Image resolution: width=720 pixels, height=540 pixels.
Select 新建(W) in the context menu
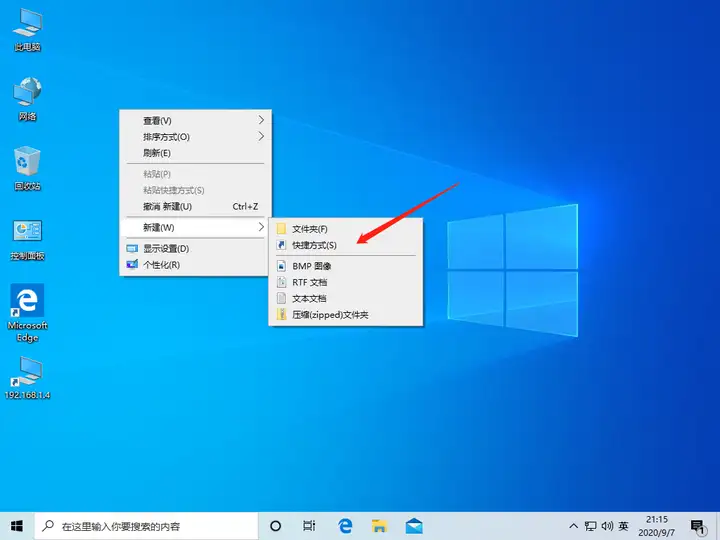click(x=196, y=227)
